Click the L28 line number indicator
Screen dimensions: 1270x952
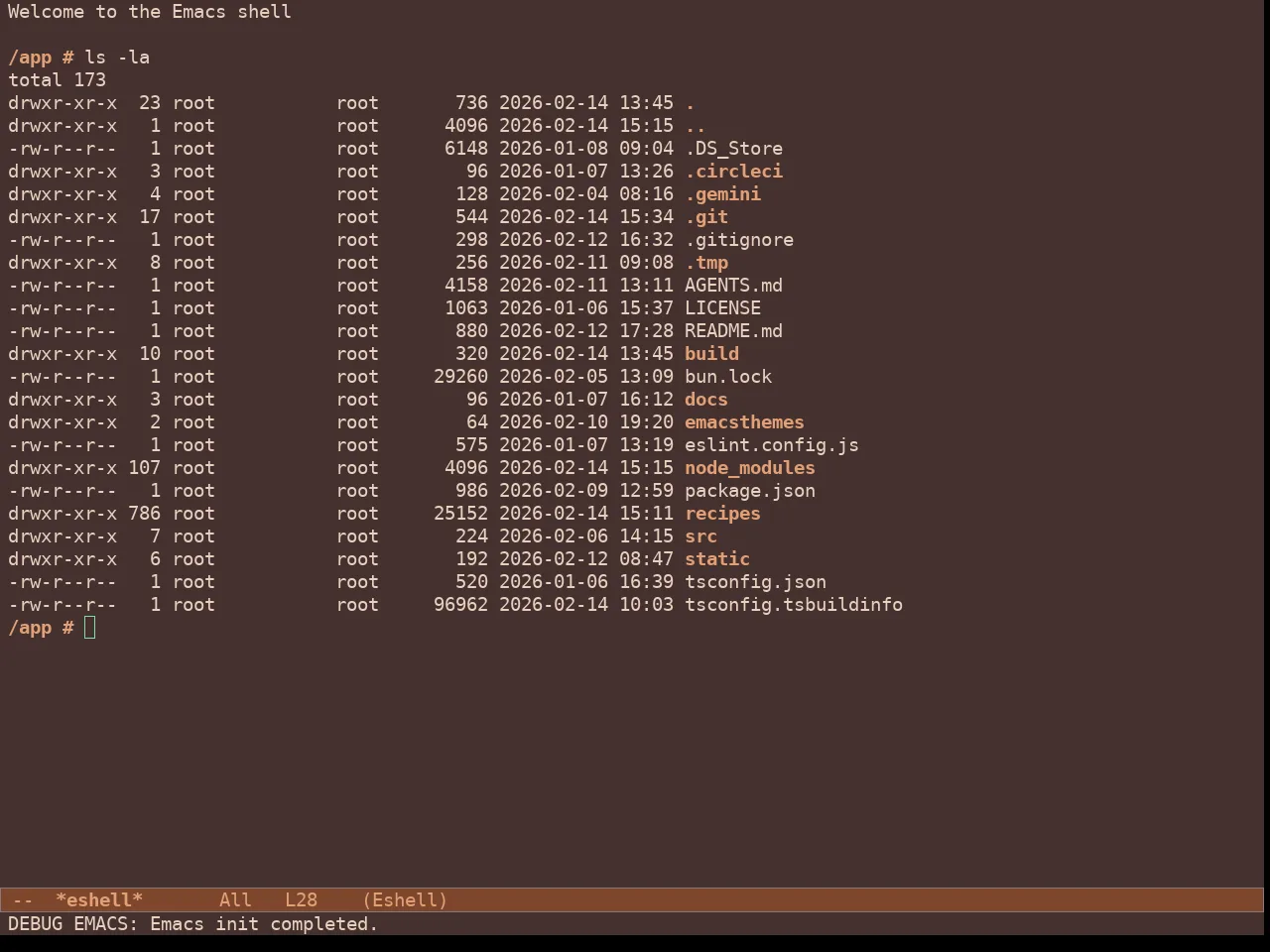pyautogui.click(x=302, y=900)
